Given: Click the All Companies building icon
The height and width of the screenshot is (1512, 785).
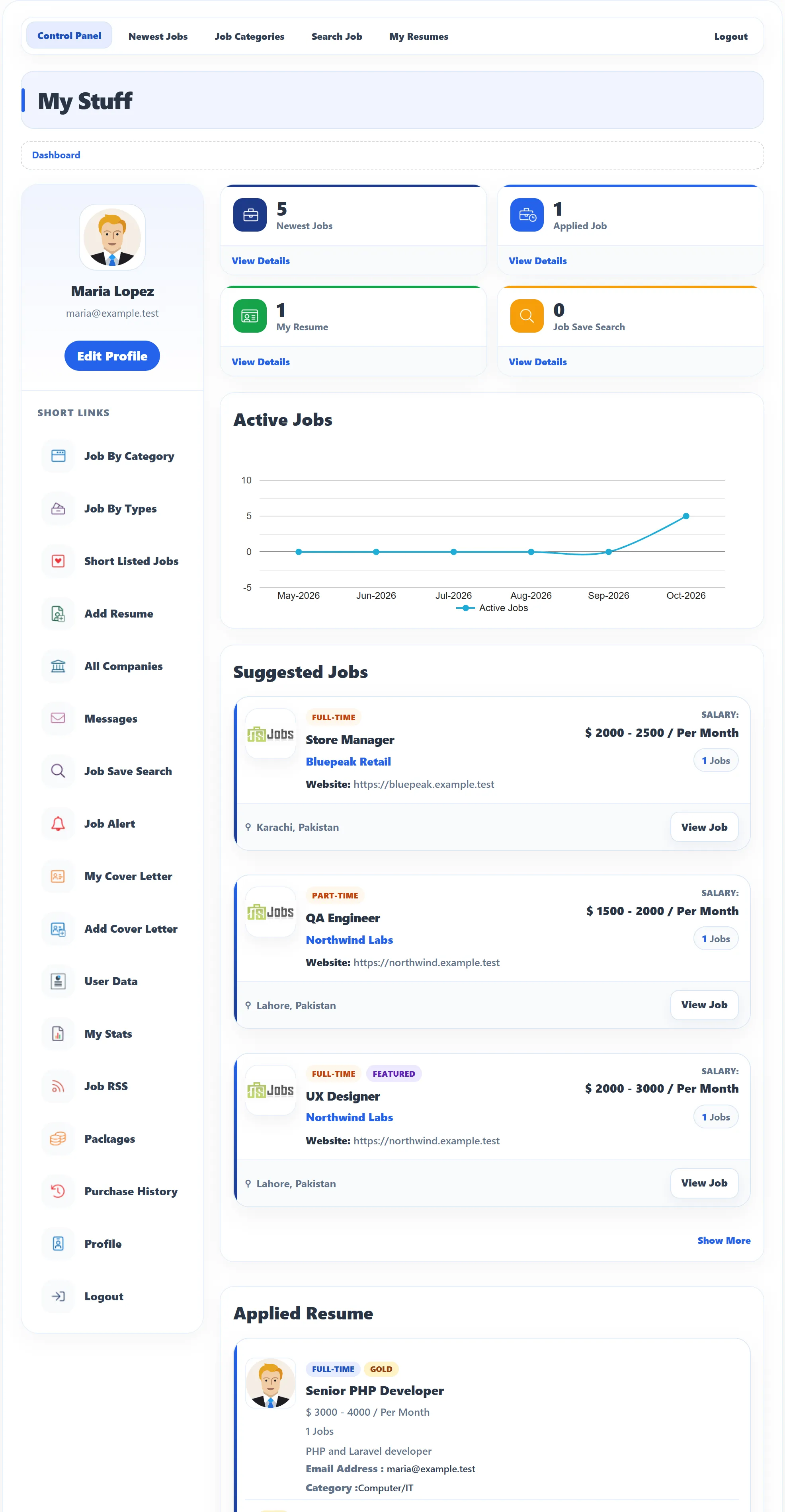Looking at the screenshot, I should (x=58, y=666).
